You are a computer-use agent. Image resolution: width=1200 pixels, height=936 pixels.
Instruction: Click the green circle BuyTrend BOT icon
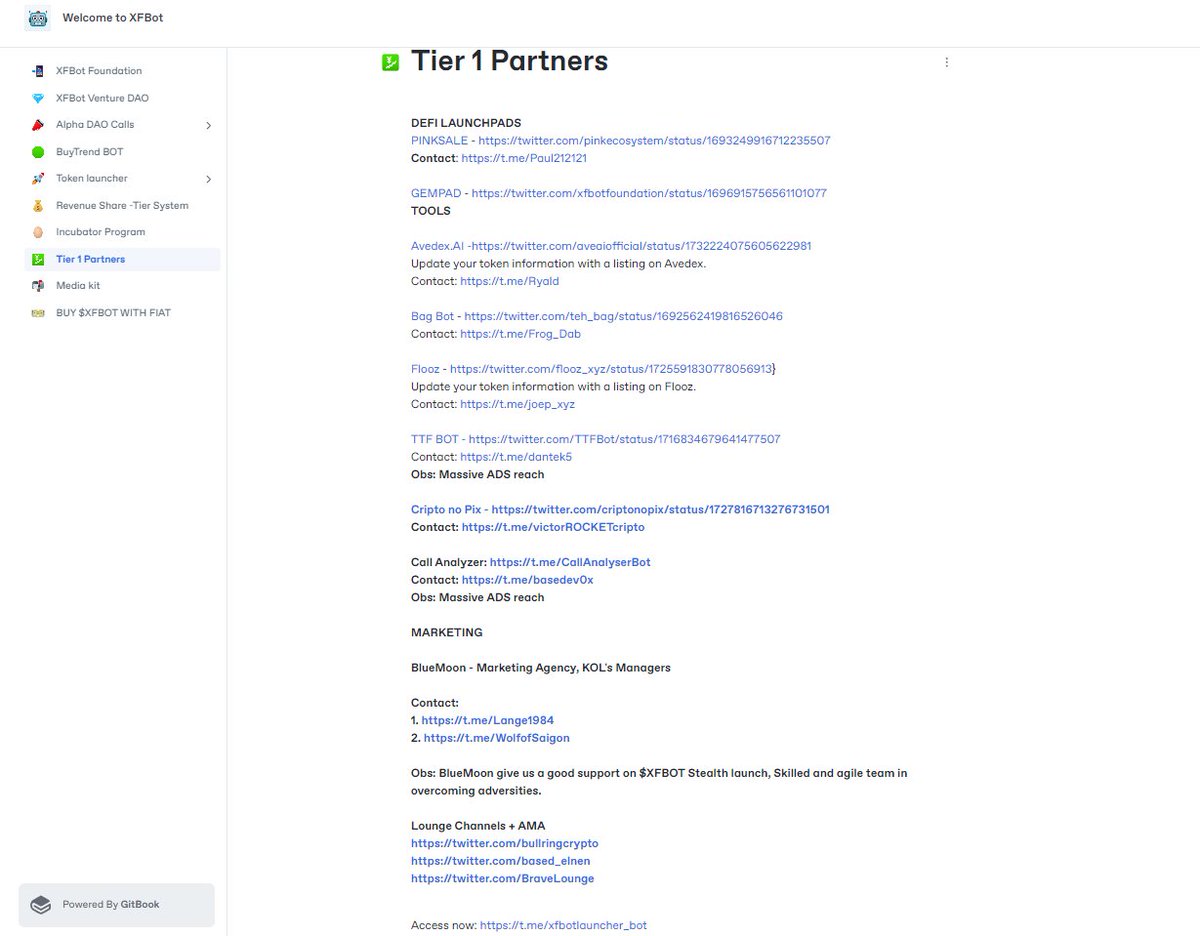tap(38, 152)
